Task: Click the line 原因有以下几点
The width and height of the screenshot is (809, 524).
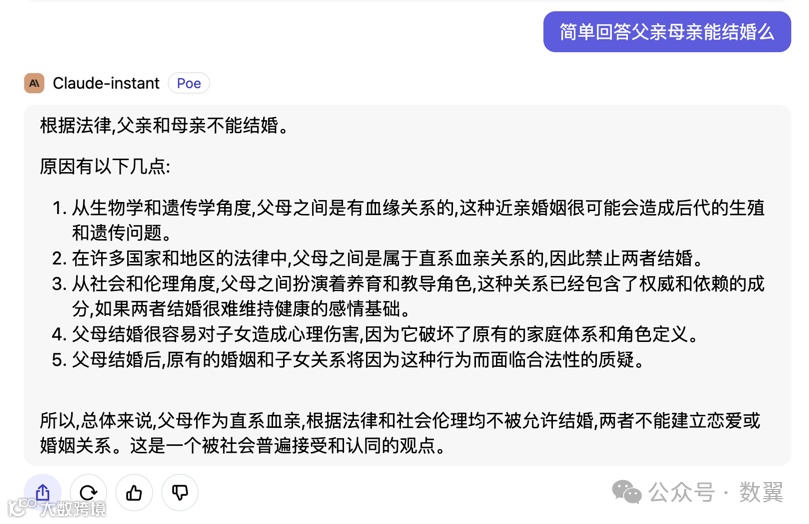Action: [105, 166]
